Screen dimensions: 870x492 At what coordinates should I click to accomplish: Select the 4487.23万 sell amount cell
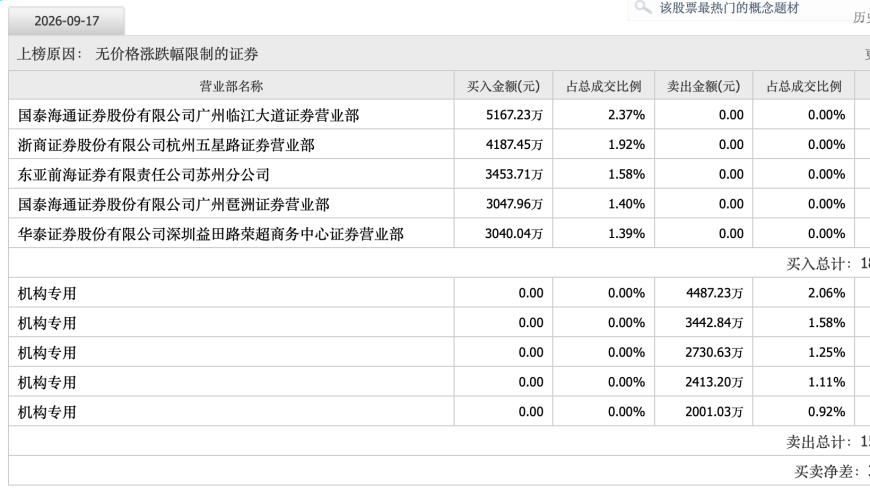pos(704,293)
